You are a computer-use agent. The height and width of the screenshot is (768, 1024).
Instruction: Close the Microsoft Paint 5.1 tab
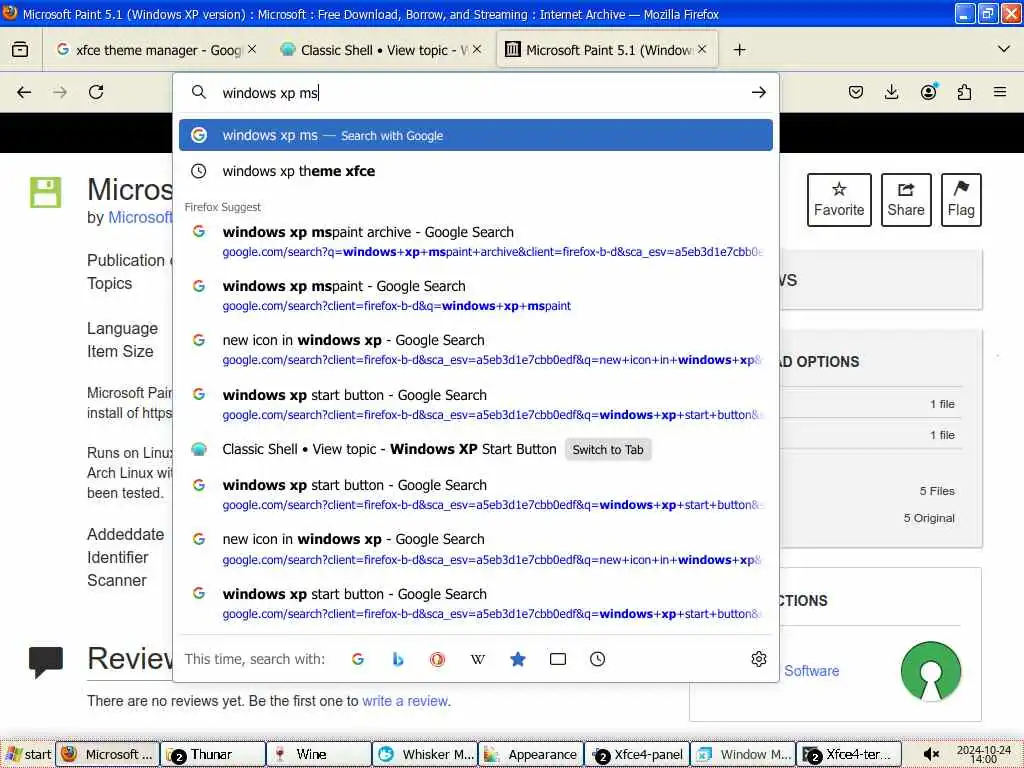(x=702, y=49)
